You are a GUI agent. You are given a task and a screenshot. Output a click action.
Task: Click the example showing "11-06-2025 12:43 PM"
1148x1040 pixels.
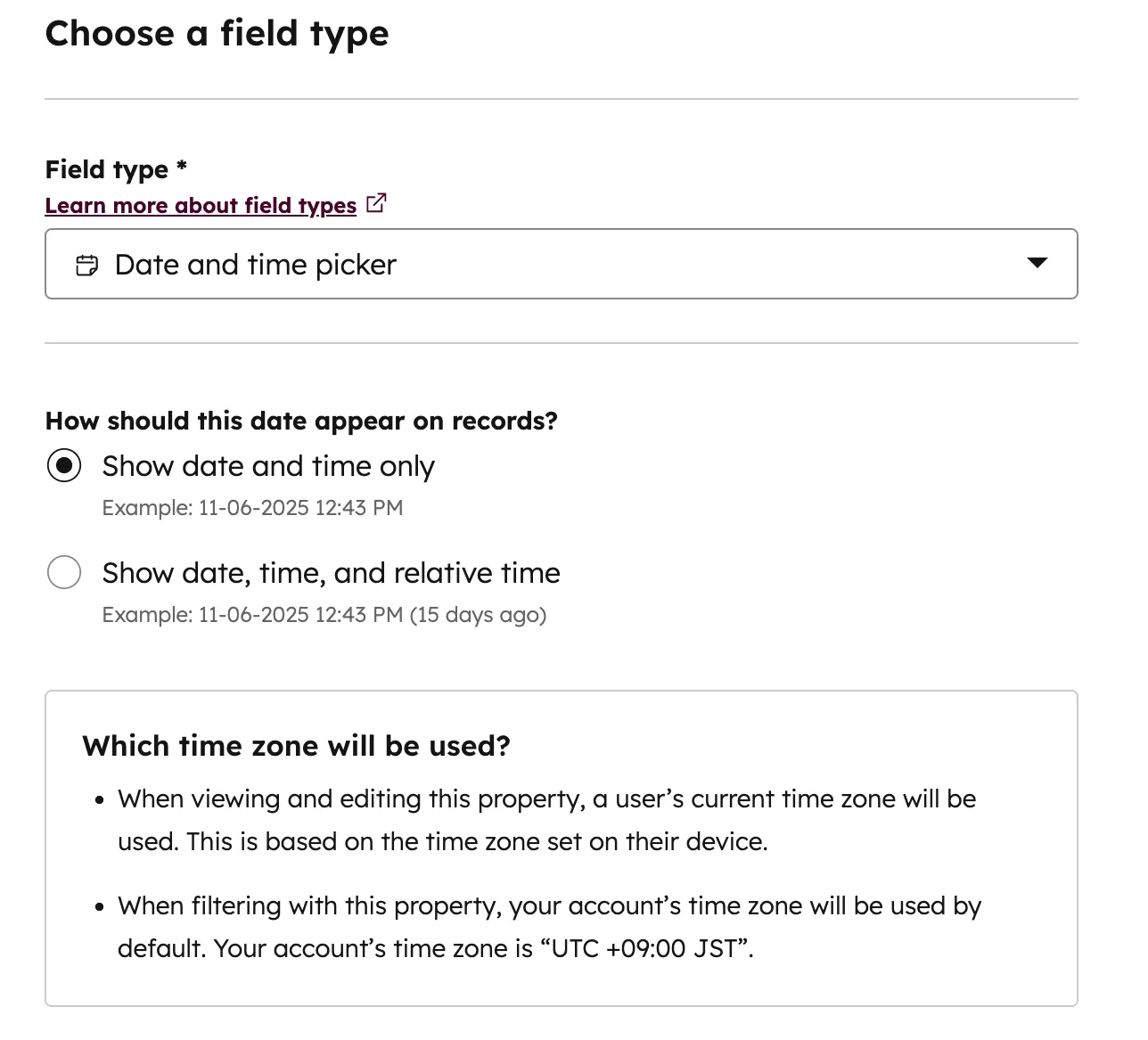coord(252,508)
